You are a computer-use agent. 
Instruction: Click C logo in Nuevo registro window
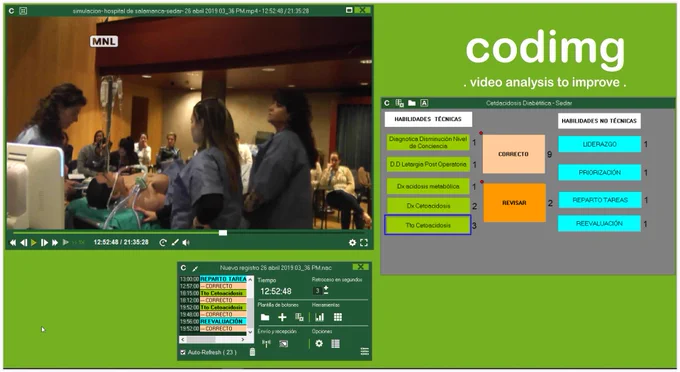tap(183, 268)
